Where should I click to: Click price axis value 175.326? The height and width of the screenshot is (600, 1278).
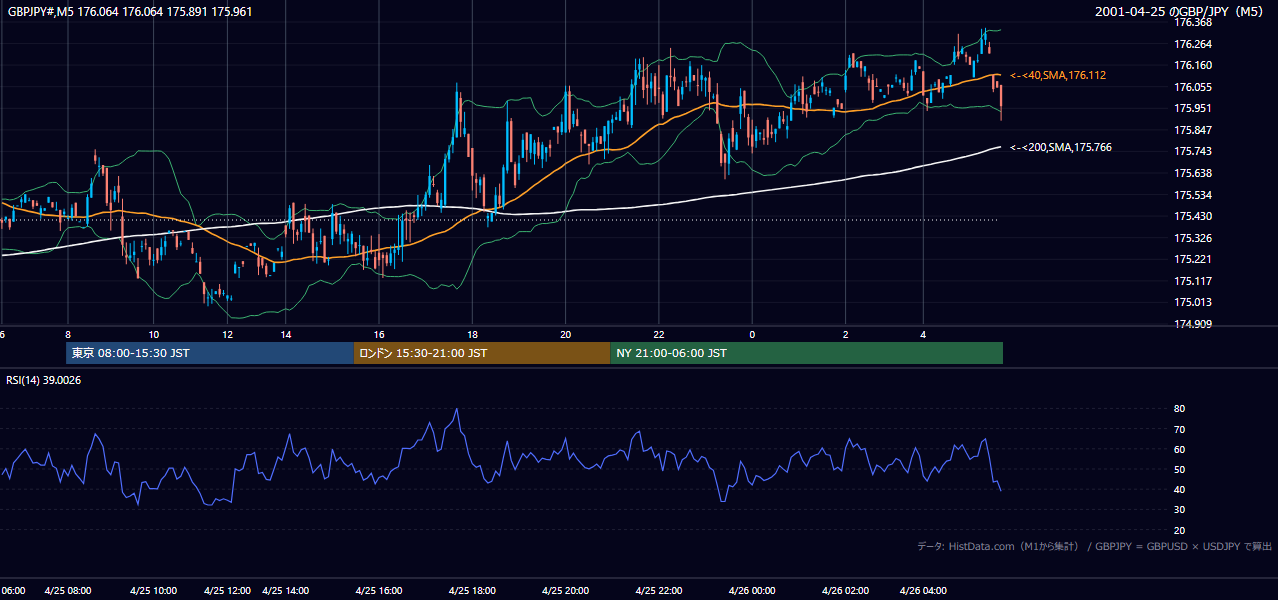point(1193,238)
